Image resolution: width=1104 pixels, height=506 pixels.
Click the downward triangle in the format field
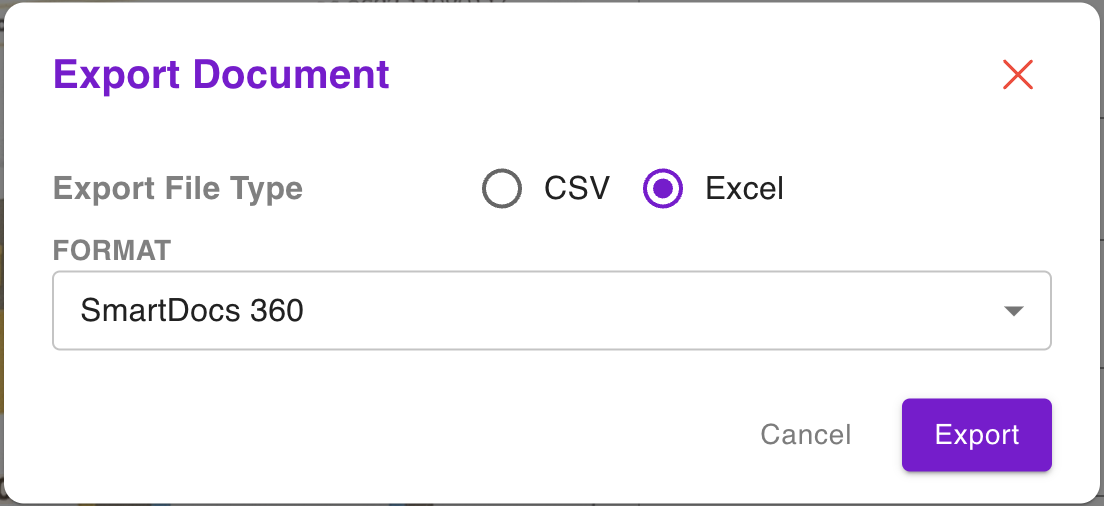click(x=1013, y=311)
